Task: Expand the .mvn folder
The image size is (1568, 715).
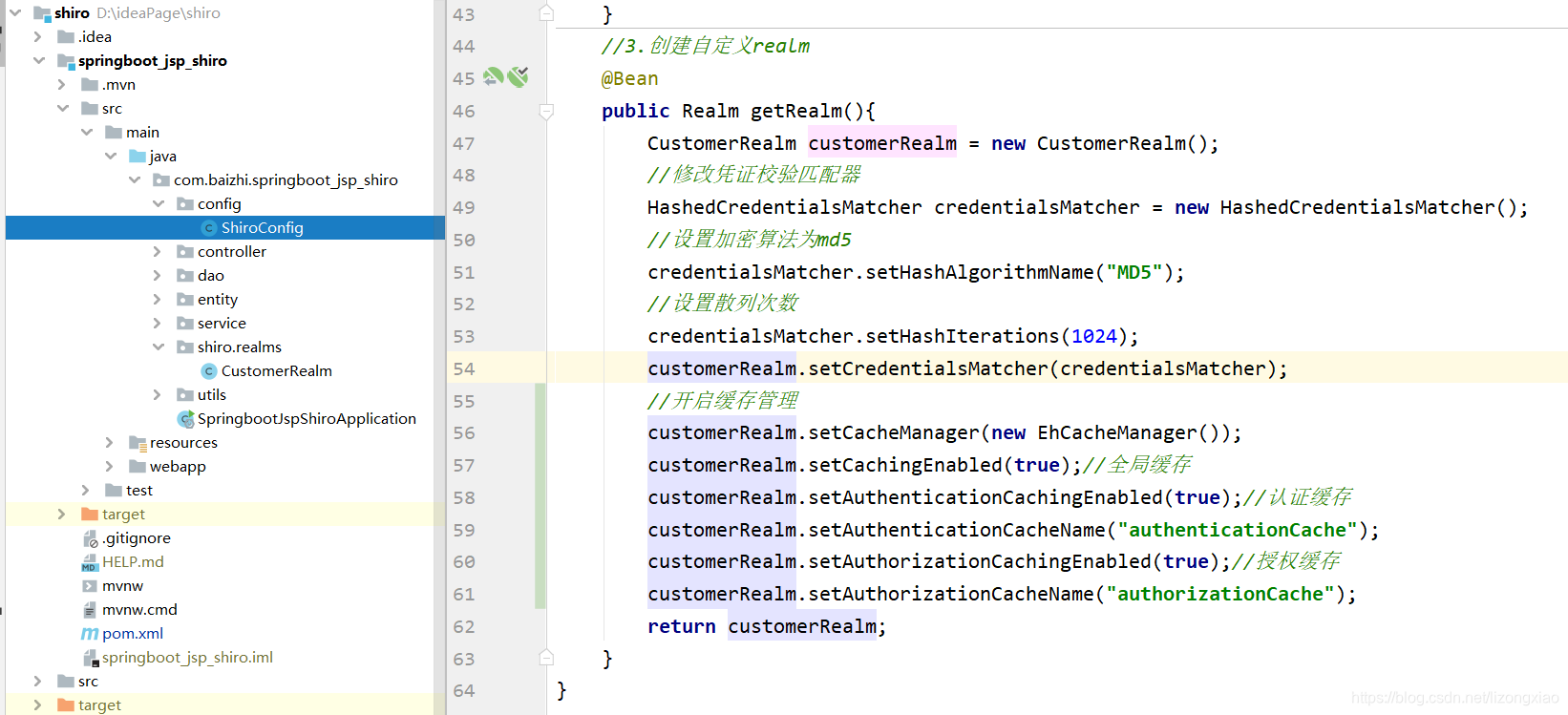Action: (62, 85)
